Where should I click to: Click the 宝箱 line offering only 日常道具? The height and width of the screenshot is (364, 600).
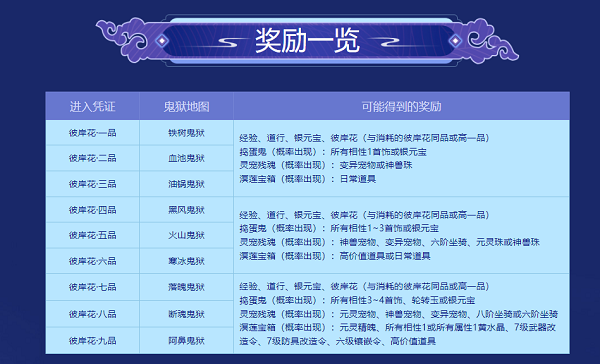(308, 179)
